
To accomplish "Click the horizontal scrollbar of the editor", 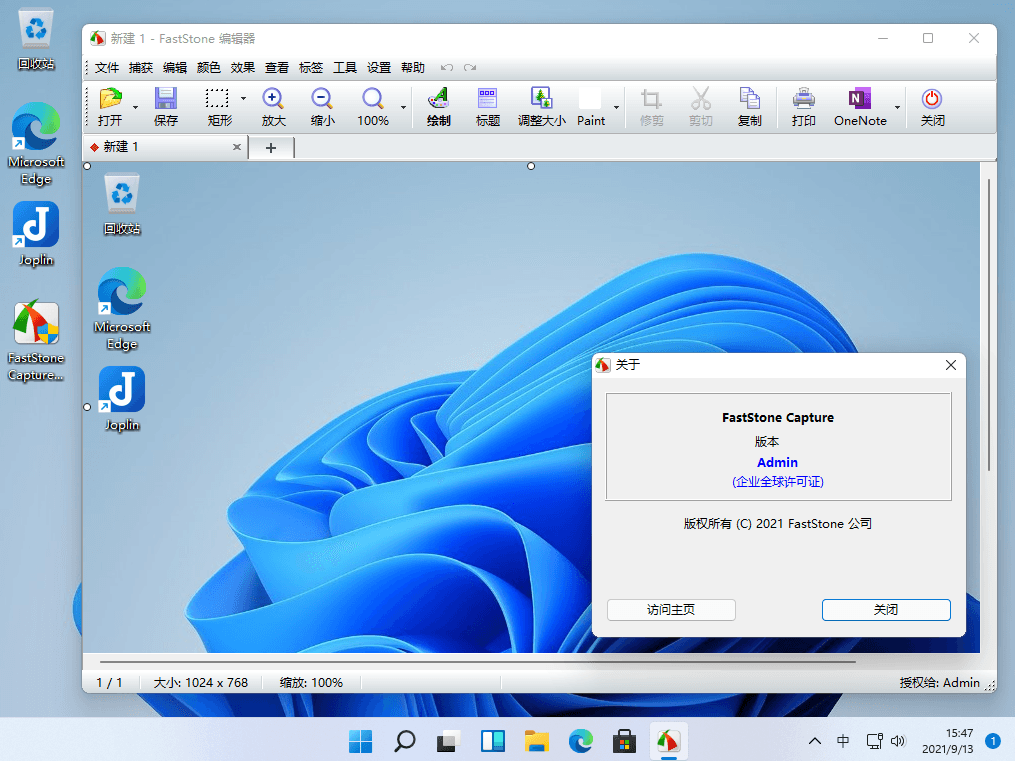I will (478, 661).
